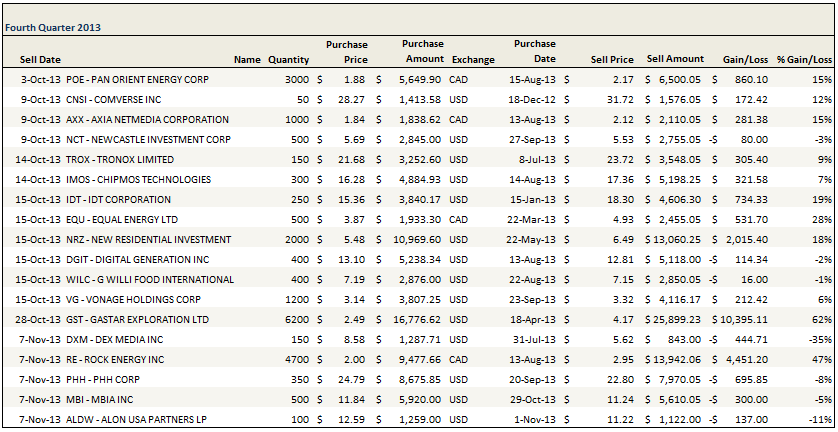Screen dimensions: 838x432
Task: Click the % Gain/Loss column header
Action: [x=806, y=60]
